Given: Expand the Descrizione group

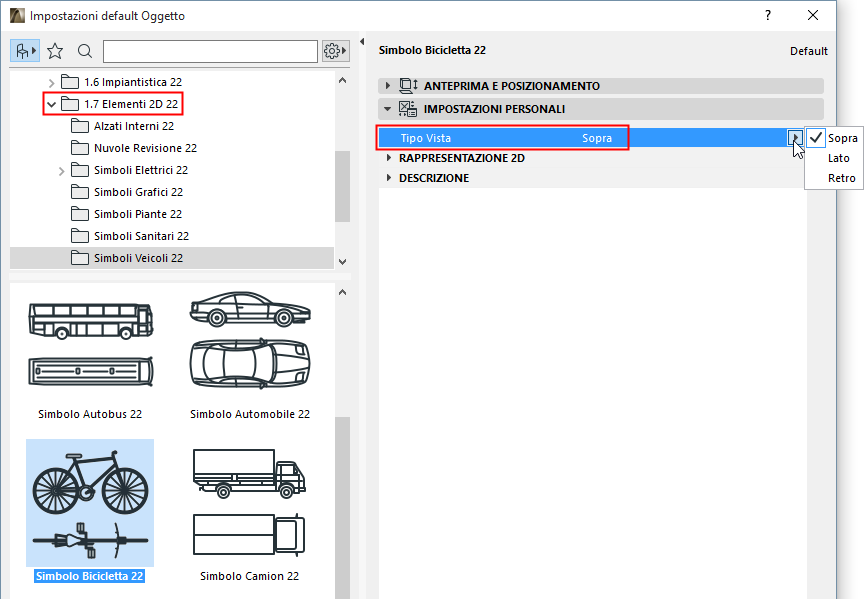Looking at the screenshot, I should point(389,178).
